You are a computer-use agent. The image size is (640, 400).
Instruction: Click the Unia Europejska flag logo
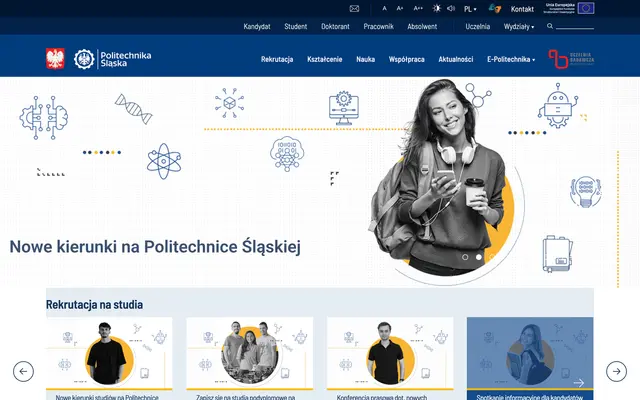pos(569,8)
